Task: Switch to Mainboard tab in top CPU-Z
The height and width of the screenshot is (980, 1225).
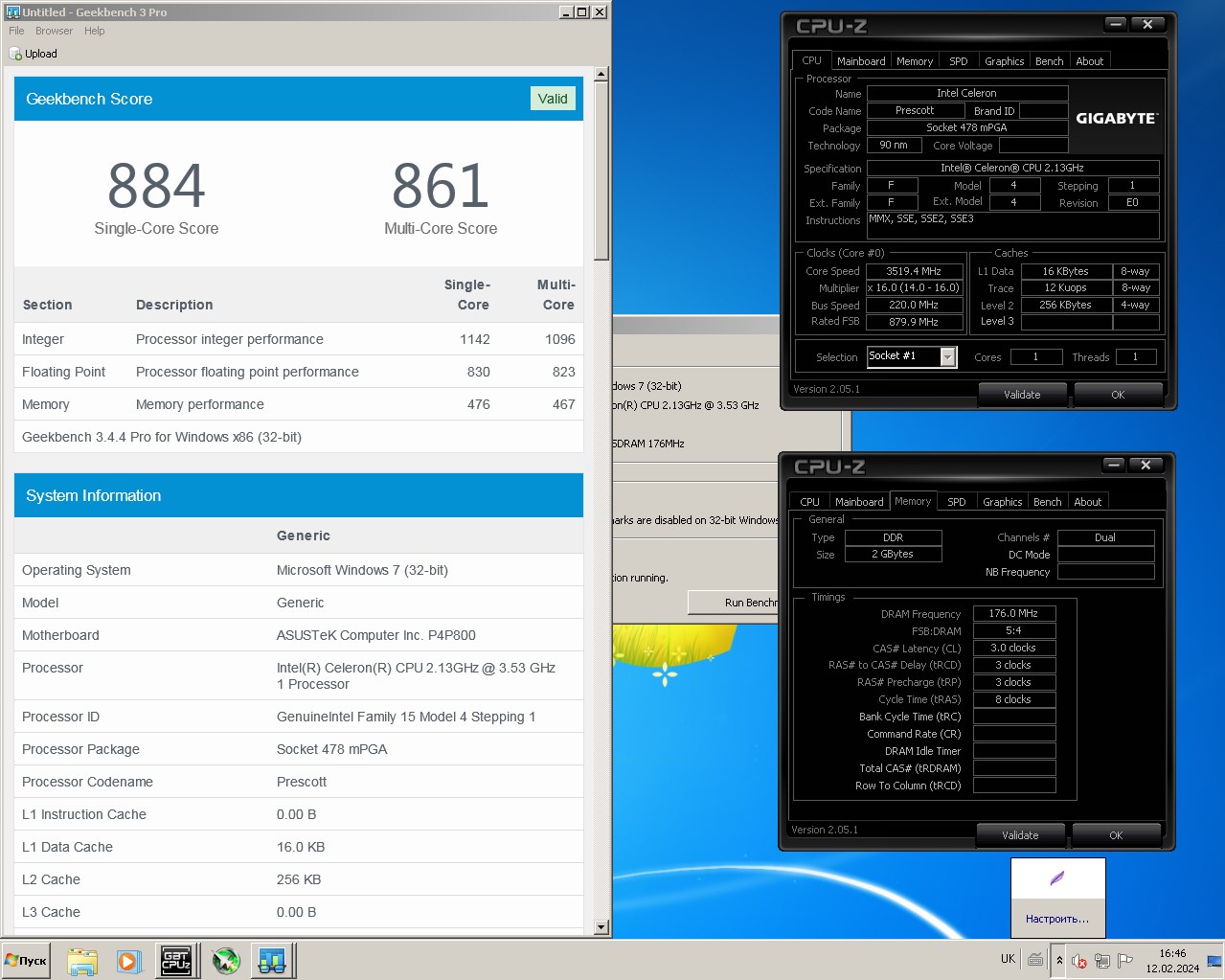Action: coord(861,61)
